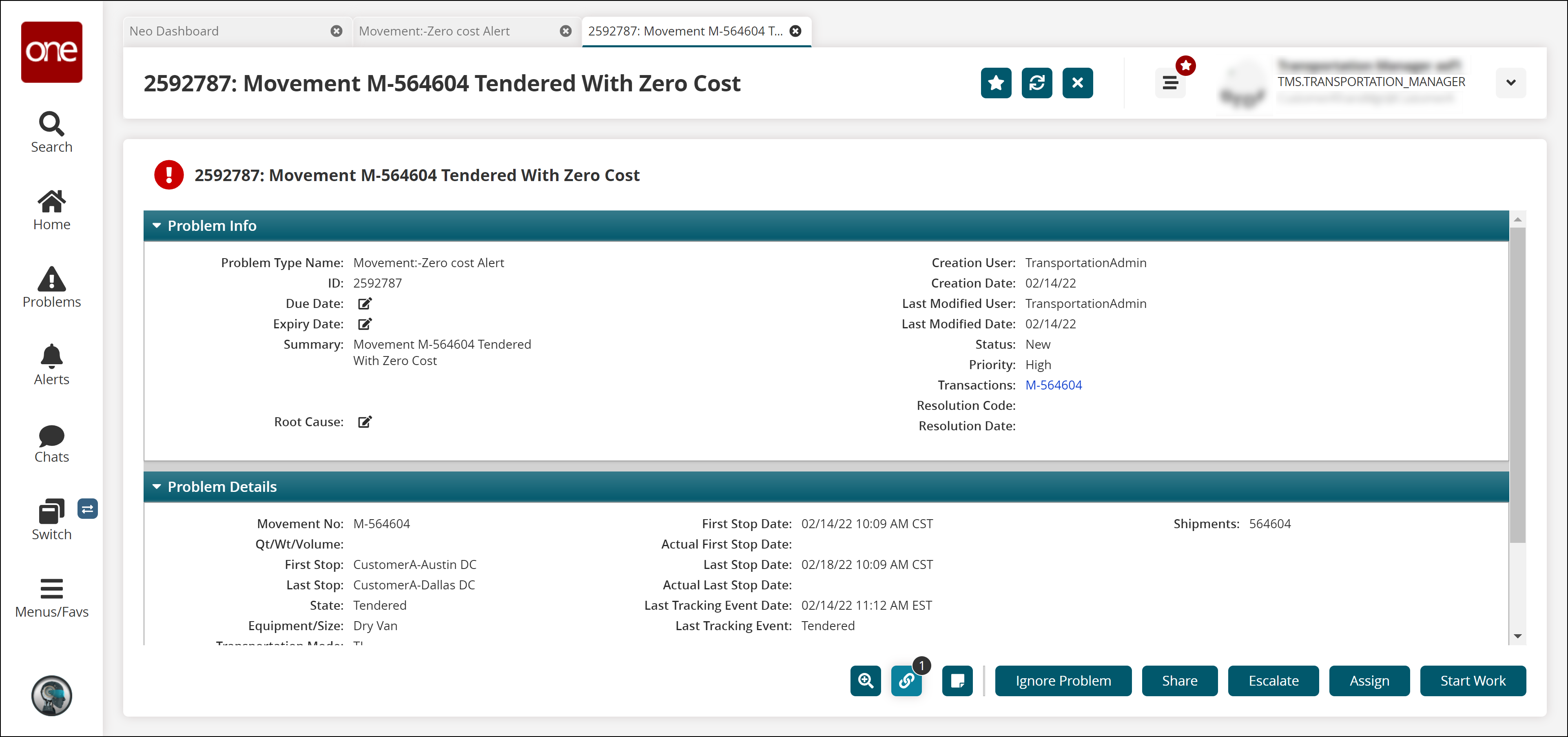Open the links icon with badge 1
The height and width of the screenshot is (737, 1568).
click(906, 680)
